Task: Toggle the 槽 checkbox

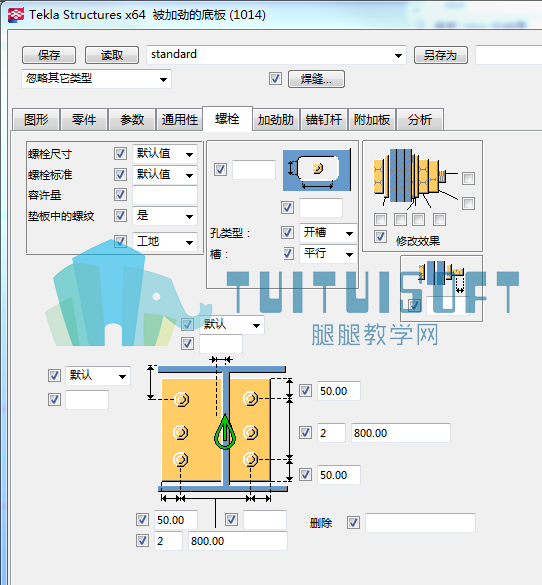Action: point(288,253)
